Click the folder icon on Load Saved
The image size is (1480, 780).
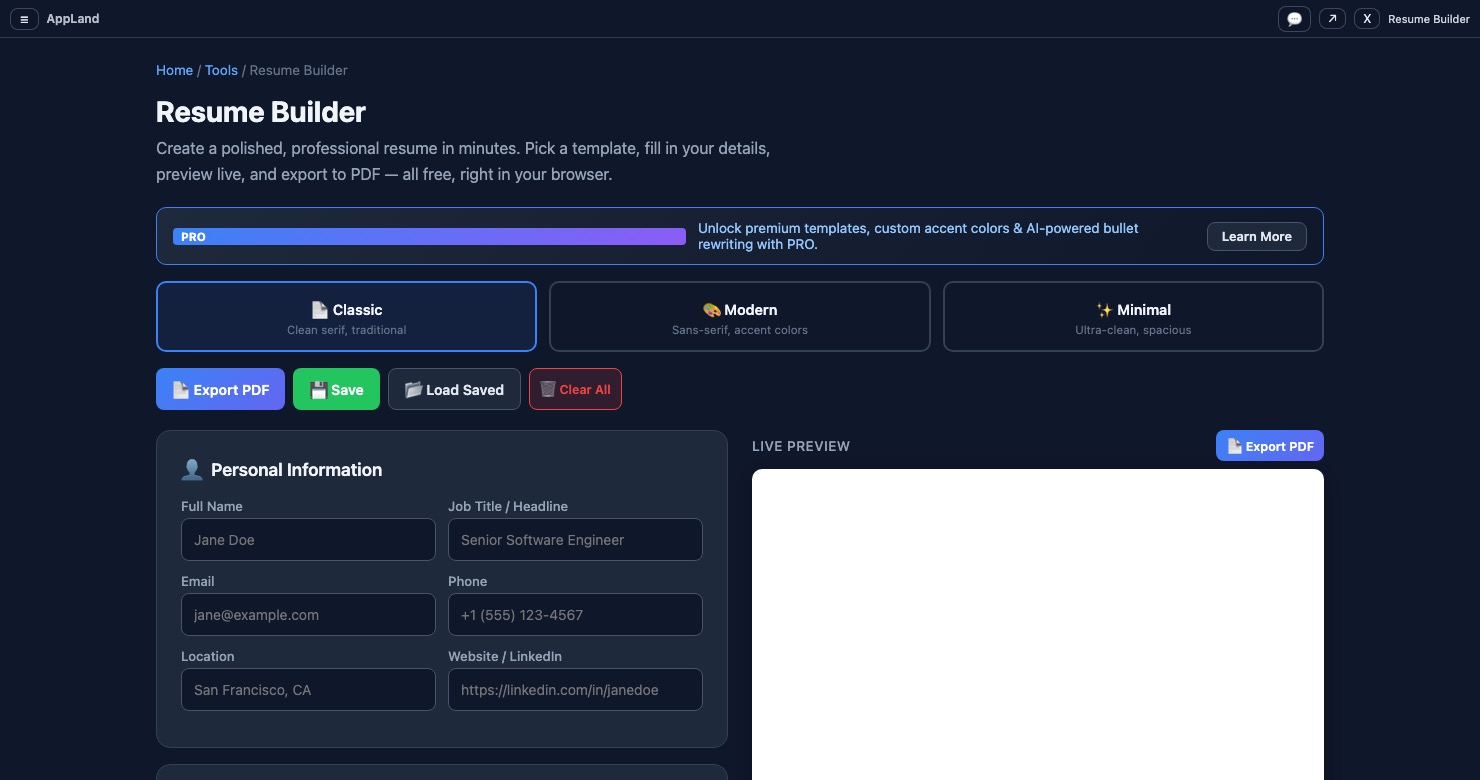click(x=413, y=389)
